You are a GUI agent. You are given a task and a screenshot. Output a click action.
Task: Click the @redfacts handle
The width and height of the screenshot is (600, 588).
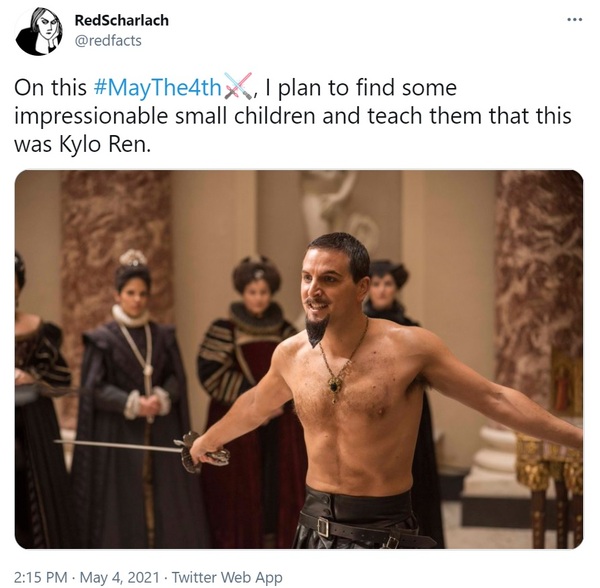[108, 41]
